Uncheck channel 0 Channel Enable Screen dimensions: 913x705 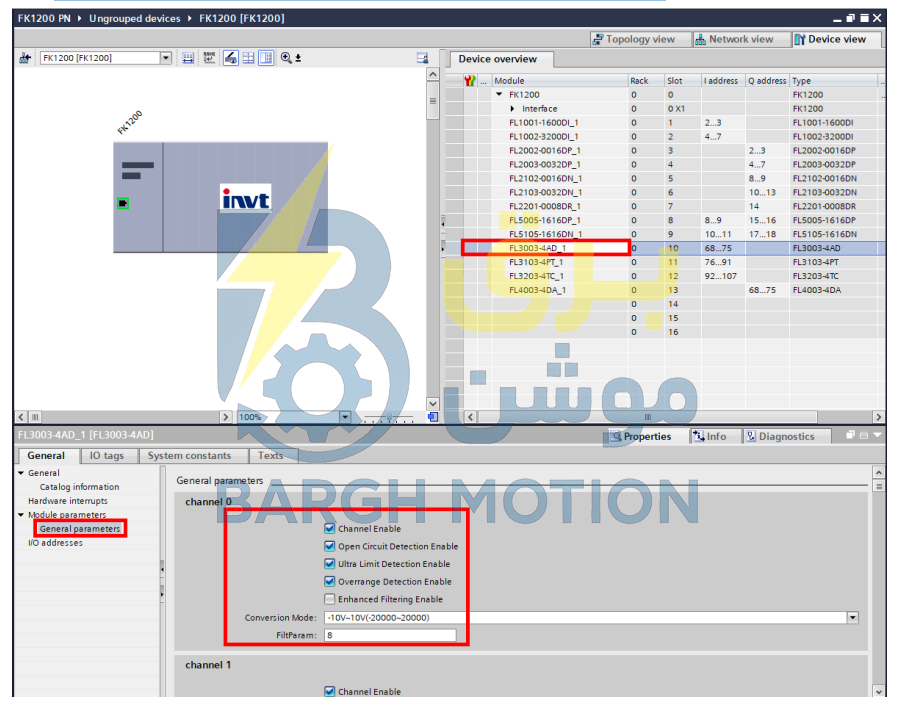pyautogui.click(x=330, y=529)
